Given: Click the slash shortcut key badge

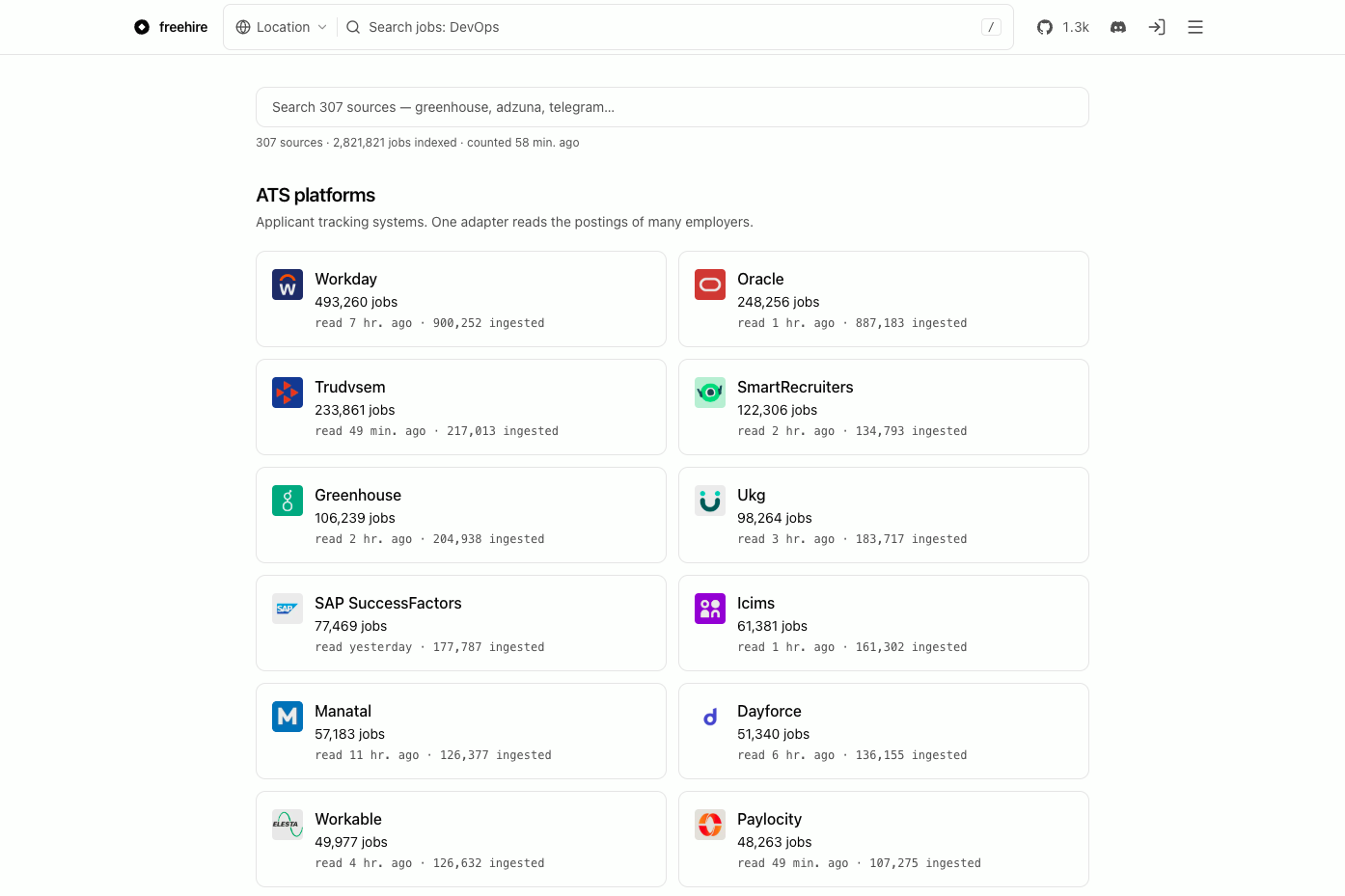Looking at the screenshot, I should coord(991,27).
